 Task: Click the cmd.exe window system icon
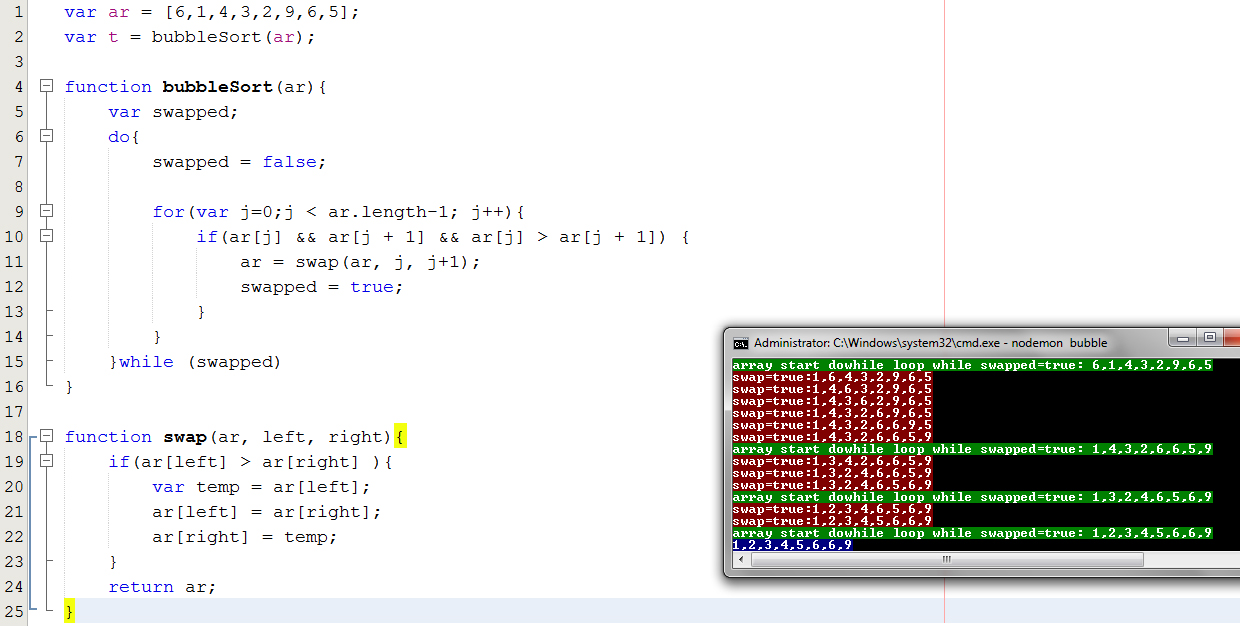(740, 343)
